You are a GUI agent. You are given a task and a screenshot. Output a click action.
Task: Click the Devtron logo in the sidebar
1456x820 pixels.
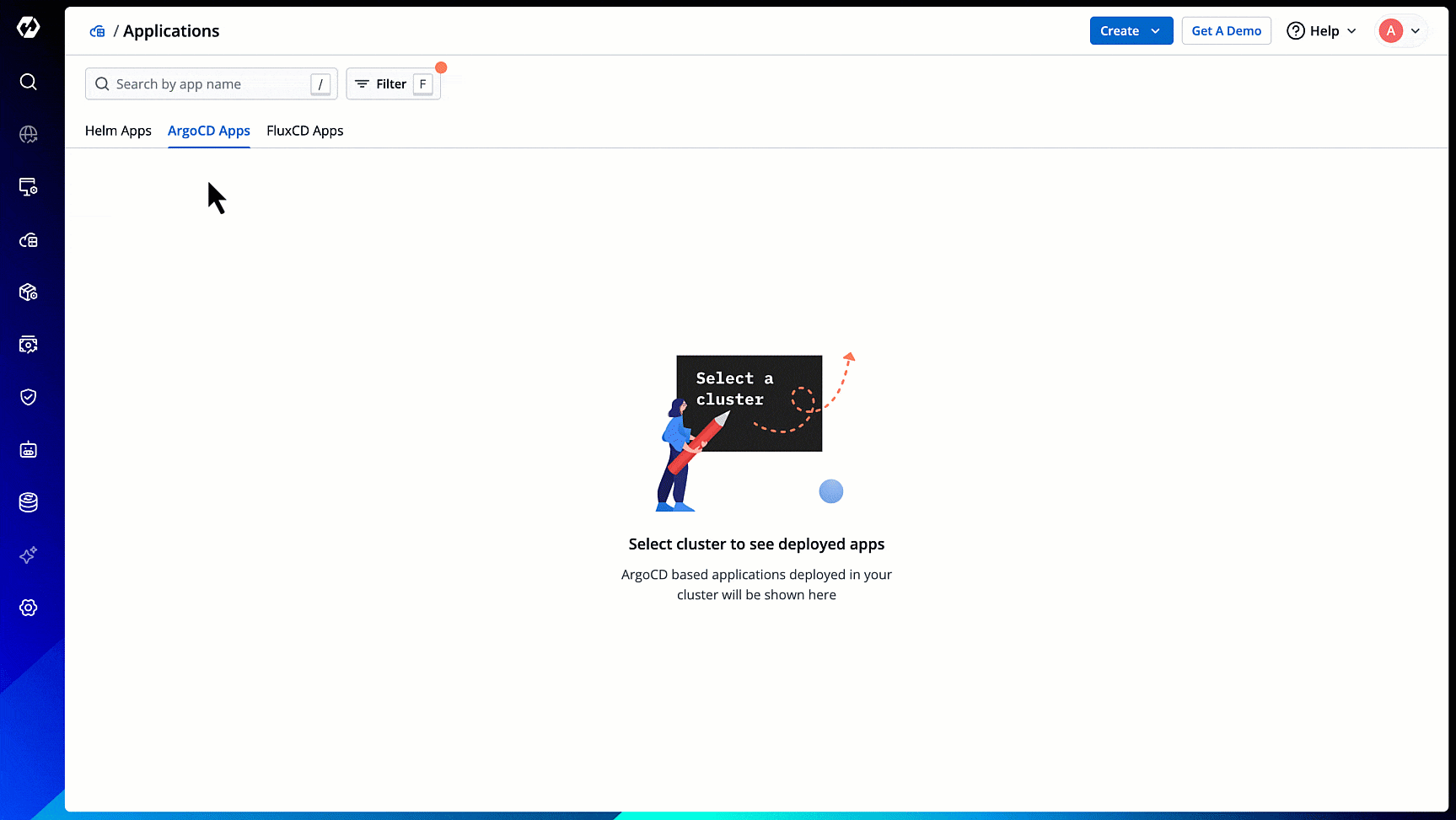[28, 28]
